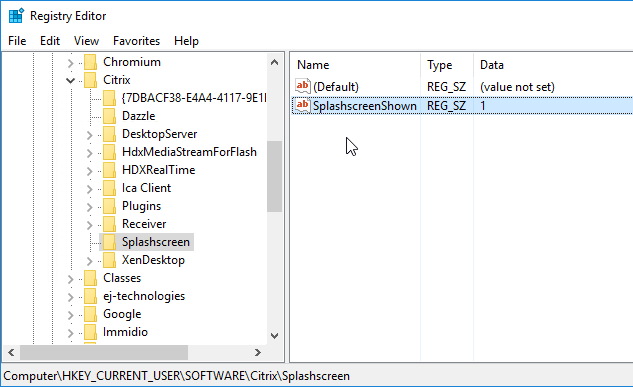Click the Immidio folder icon

tap(90, 332)
